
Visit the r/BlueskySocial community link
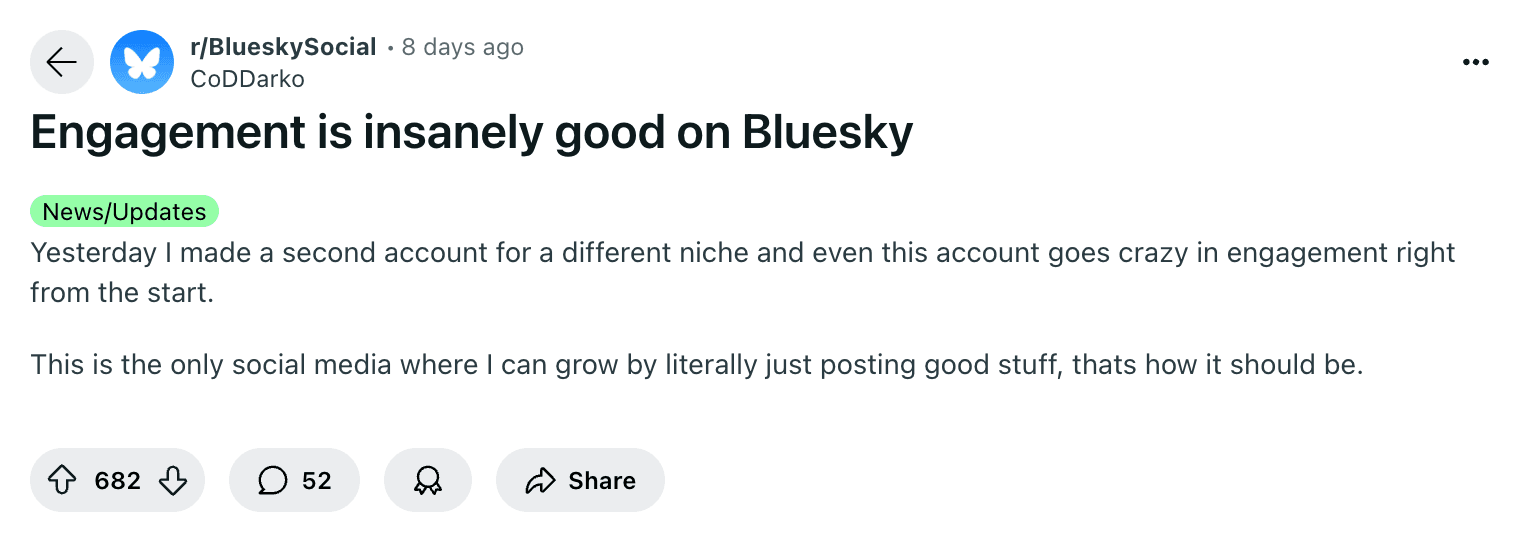point(283,47)
